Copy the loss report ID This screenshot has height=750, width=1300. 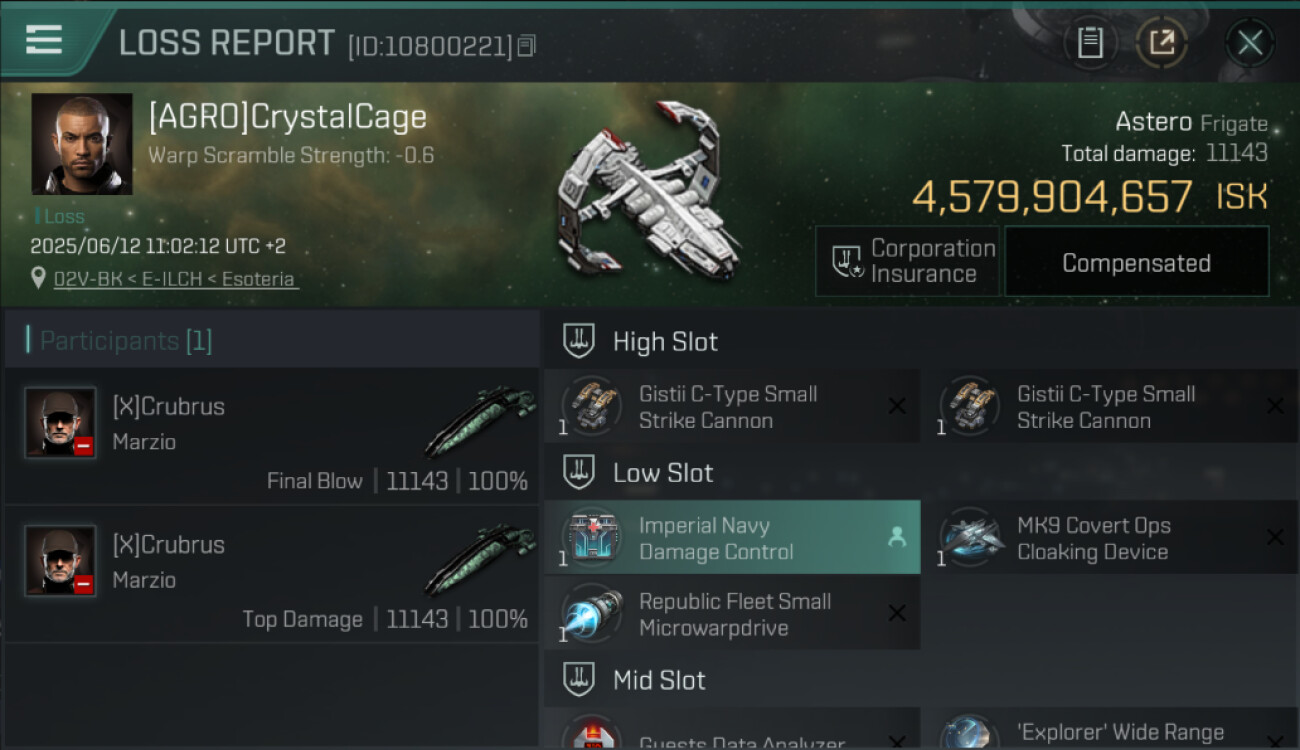point(527,45)
